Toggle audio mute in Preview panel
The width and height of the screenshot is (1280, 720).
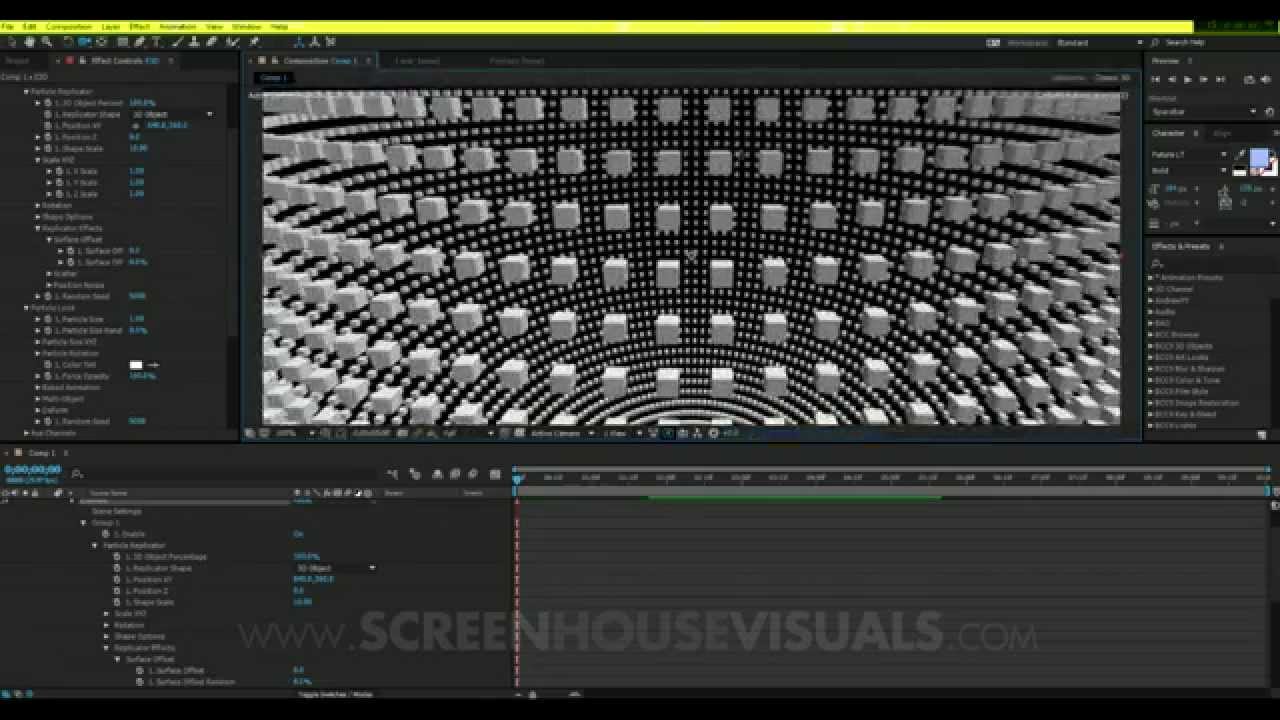[x=1265, y=79]
